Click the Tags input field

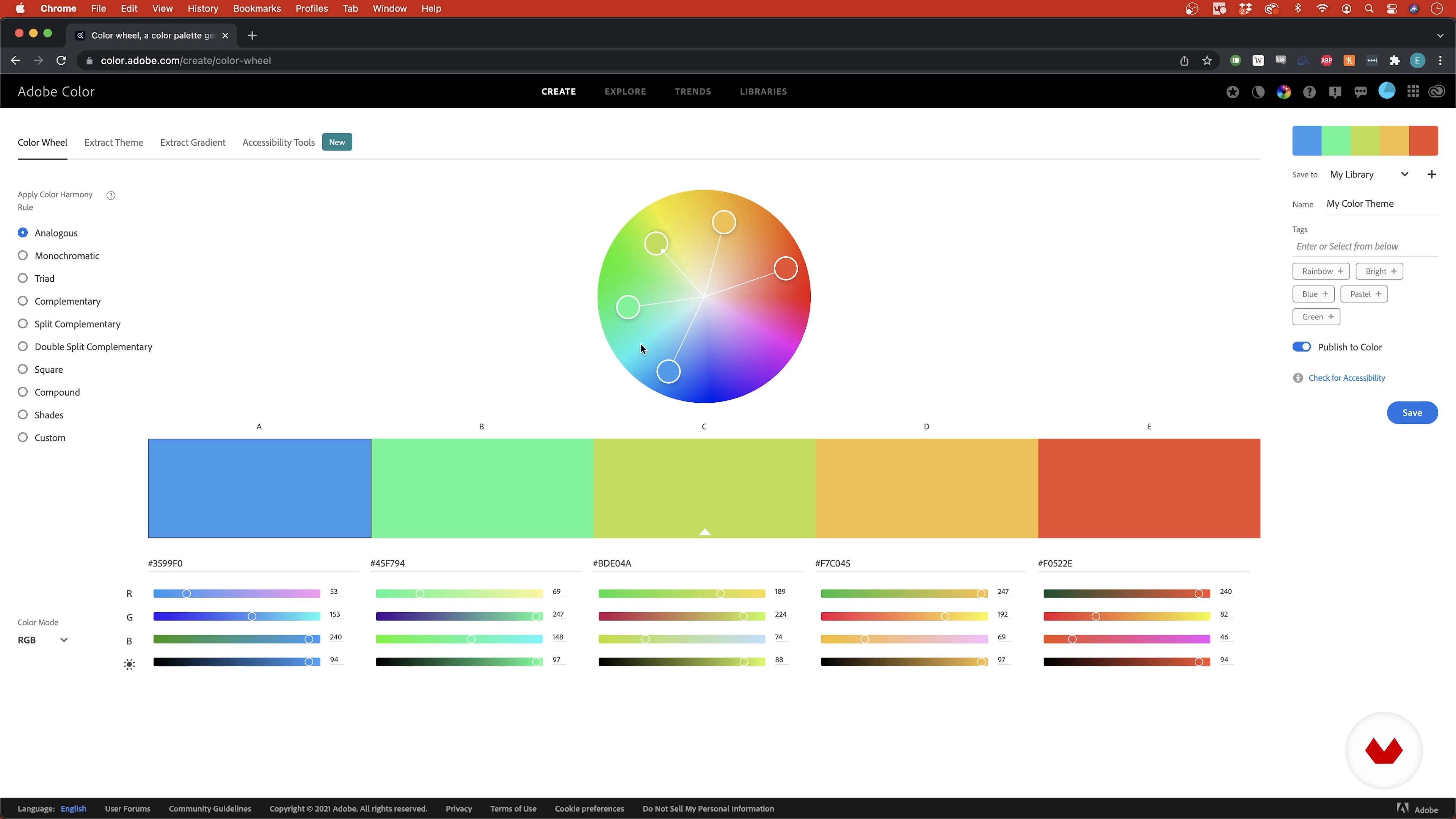[1365, 246]
